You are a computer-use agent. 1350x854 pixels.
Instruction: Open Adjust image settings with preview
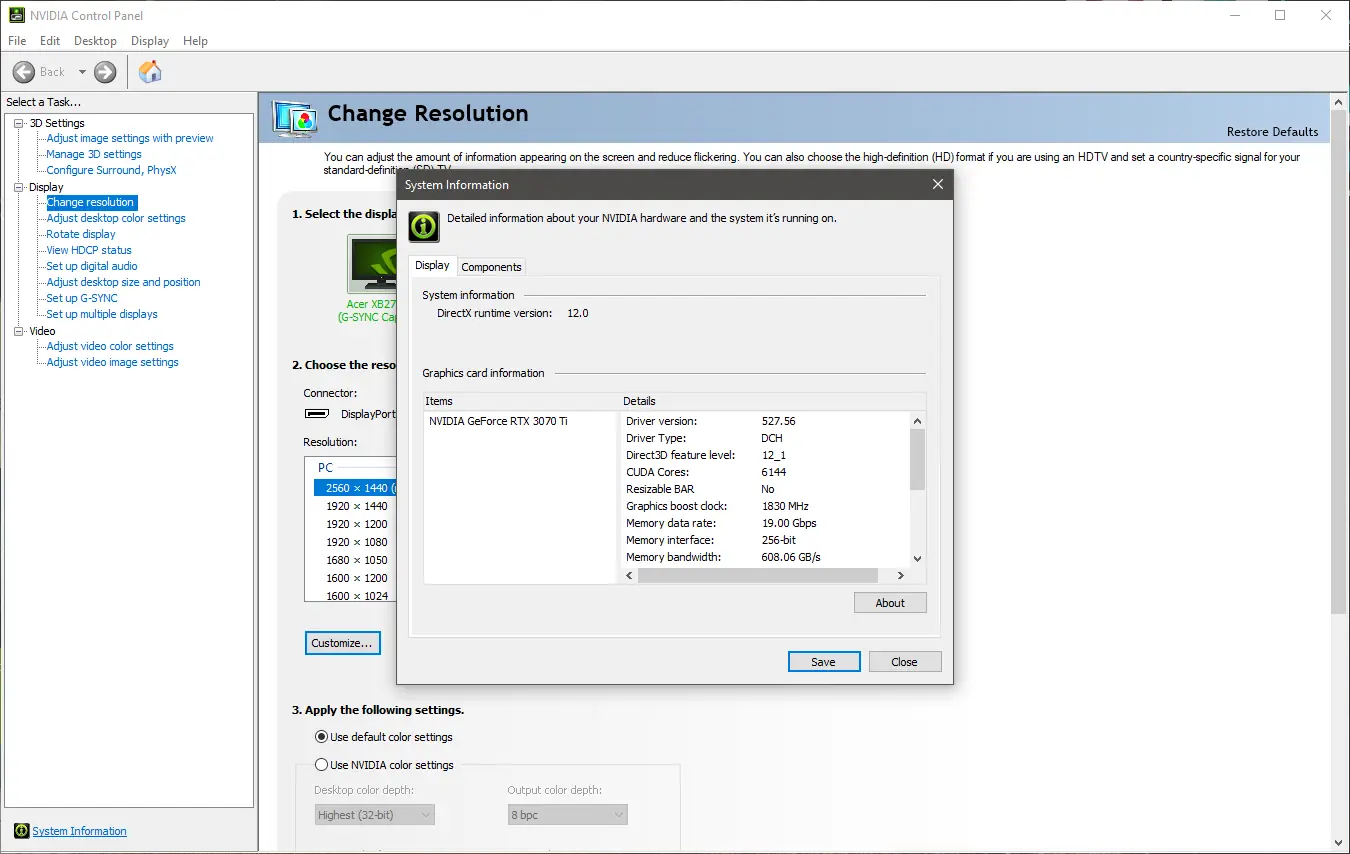coord(130,138)
